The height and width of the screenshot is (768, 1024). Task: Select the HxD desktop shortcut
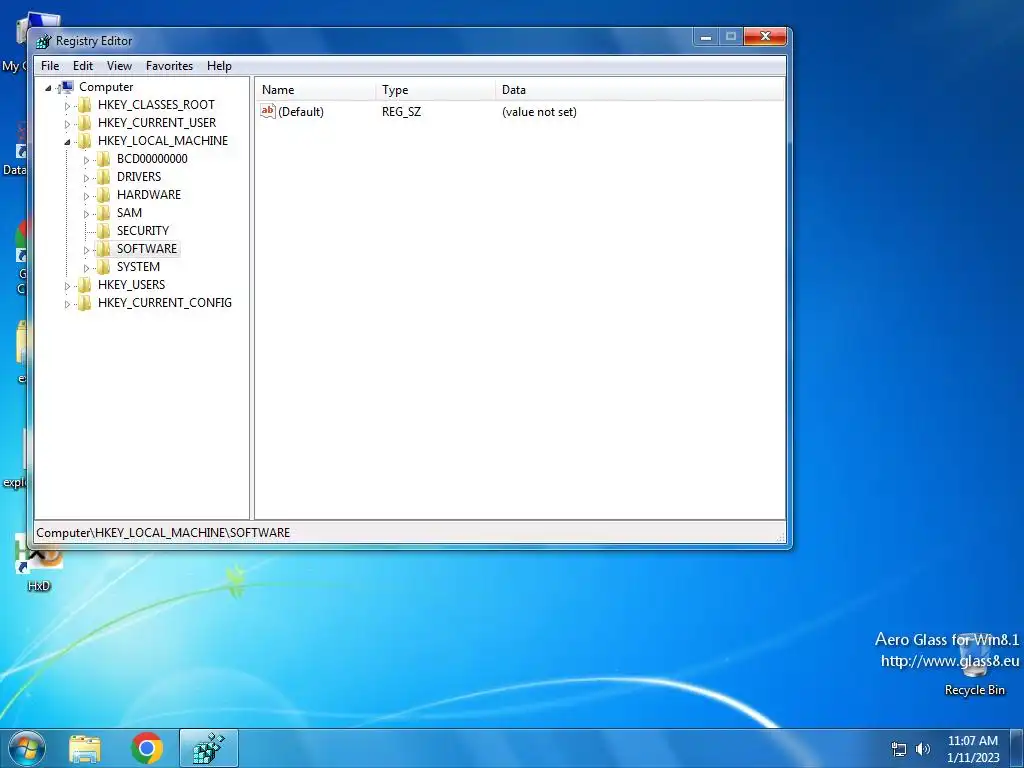[39, 563]
